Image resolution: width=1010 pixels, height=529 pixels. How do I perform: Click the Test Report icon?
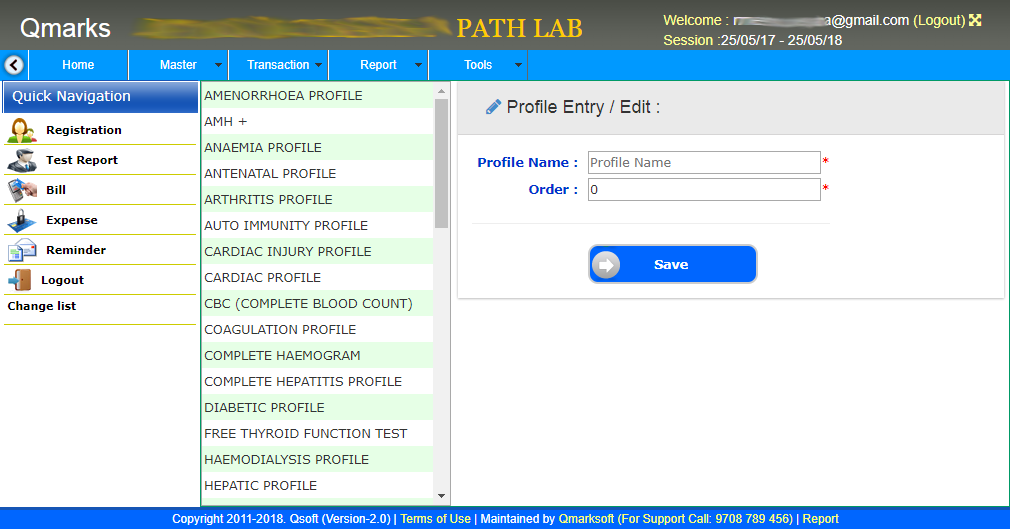click(x=22, y=160)
